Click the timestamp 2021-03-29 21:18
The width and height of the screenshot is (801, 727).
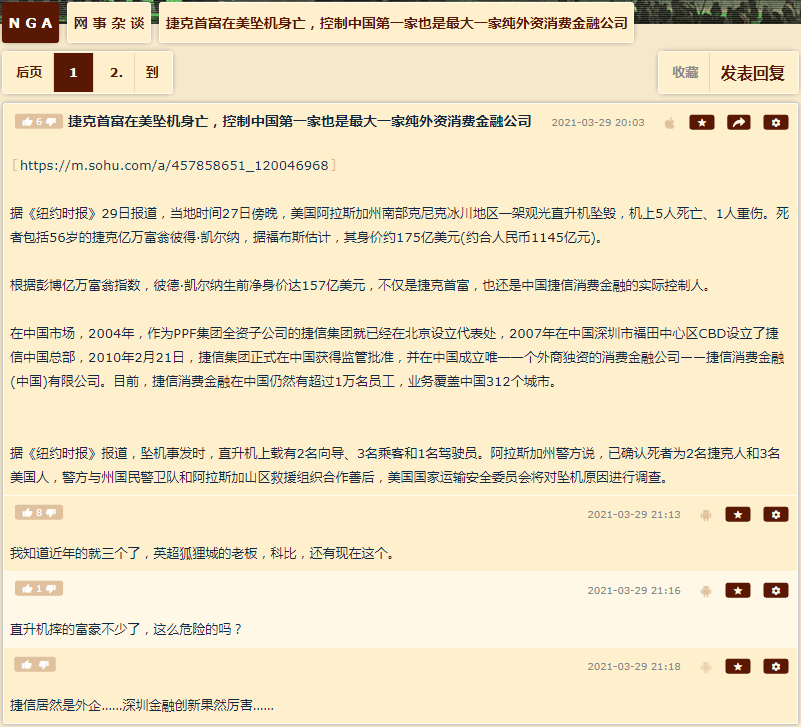pyautogui.click(x=634, y=667)
